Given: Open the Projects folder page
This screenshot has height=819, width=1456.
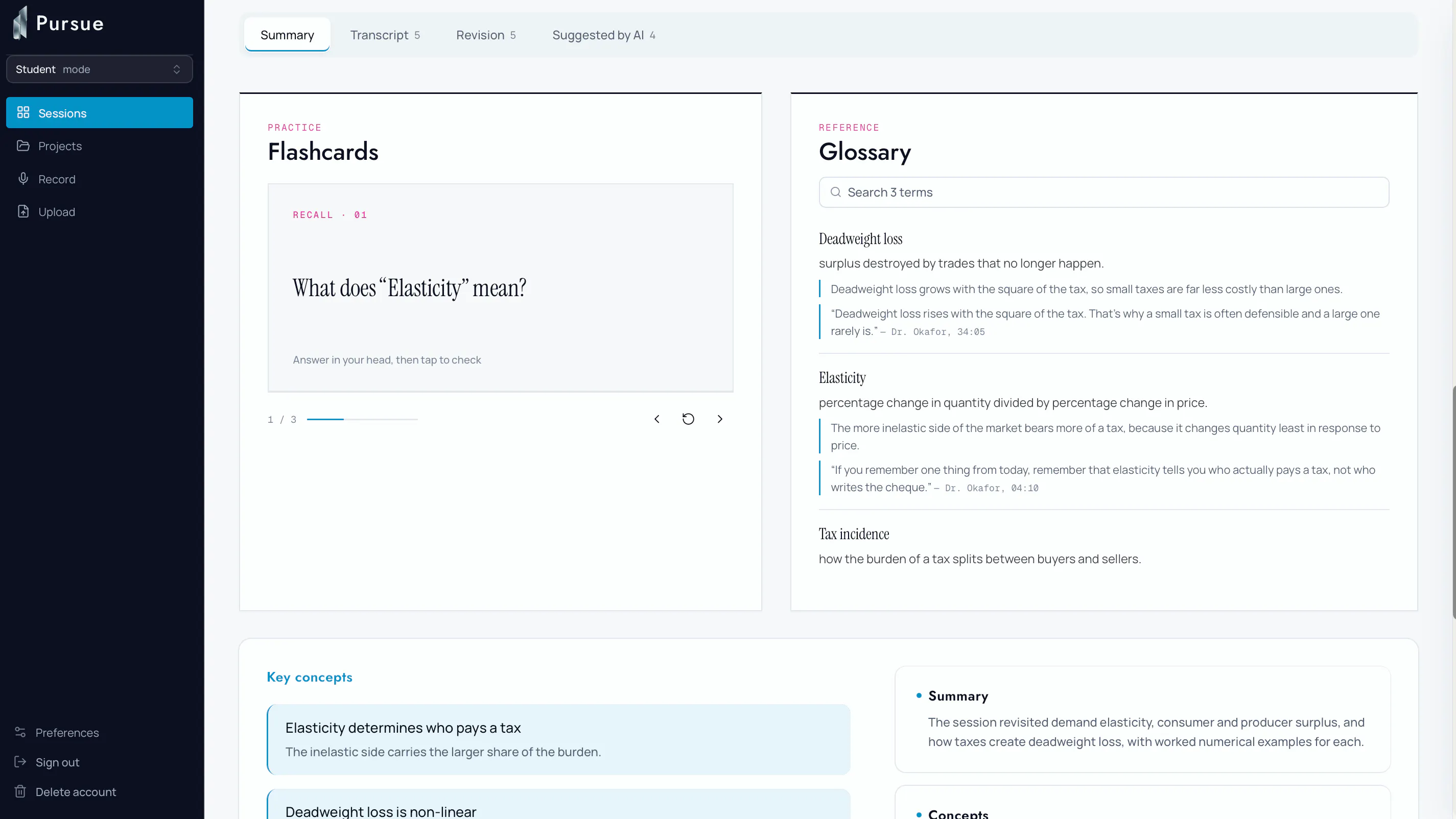Looking at the screenshot, I should click(100, 146).
